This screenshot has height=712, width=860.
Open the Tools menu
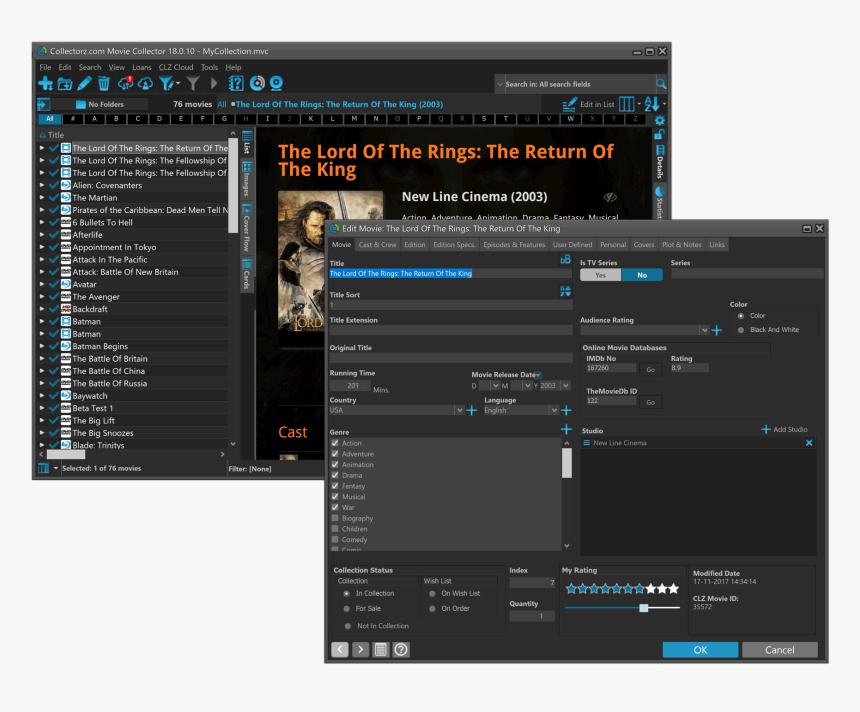pos(209,67)
